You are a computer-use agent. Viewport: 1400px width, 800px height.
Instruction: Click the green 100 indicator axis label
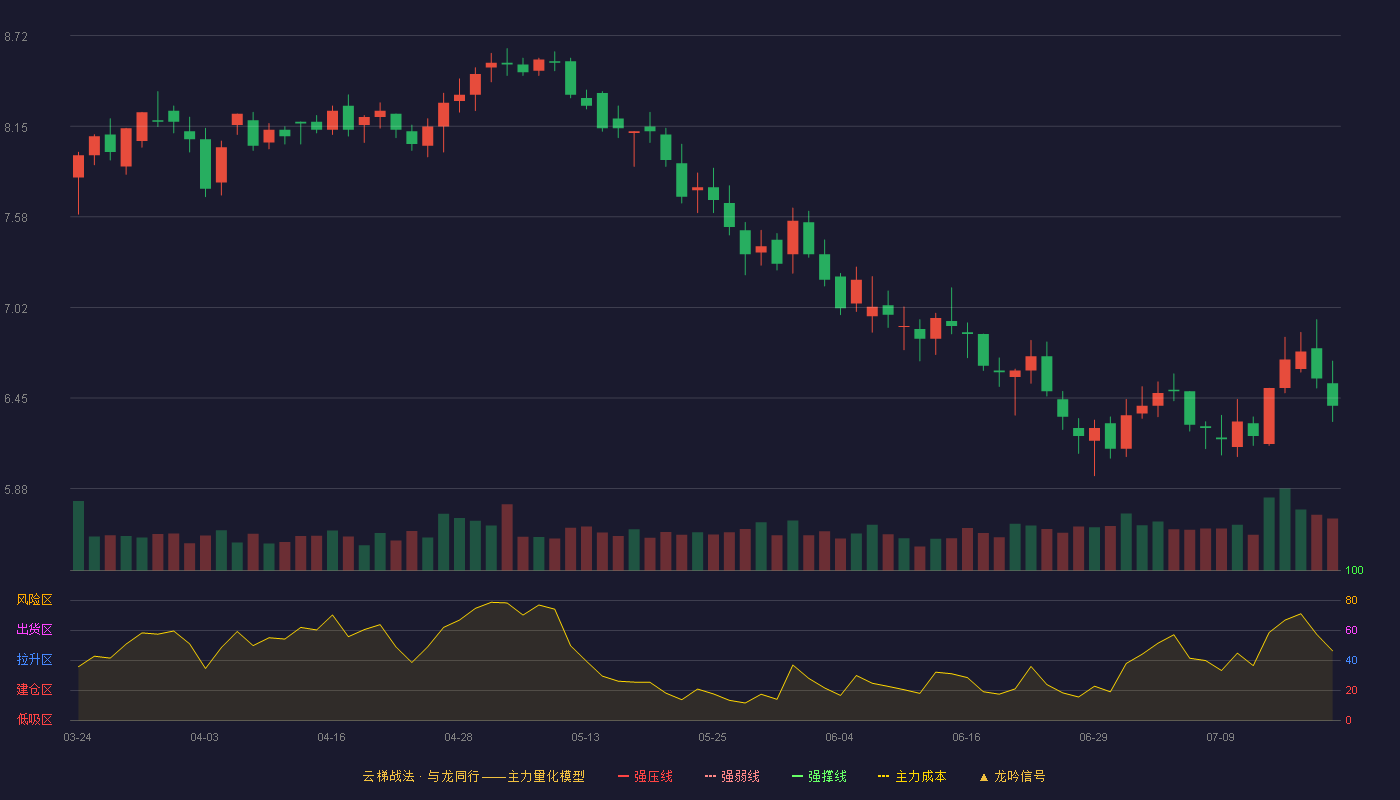[x=1354, y=571]
